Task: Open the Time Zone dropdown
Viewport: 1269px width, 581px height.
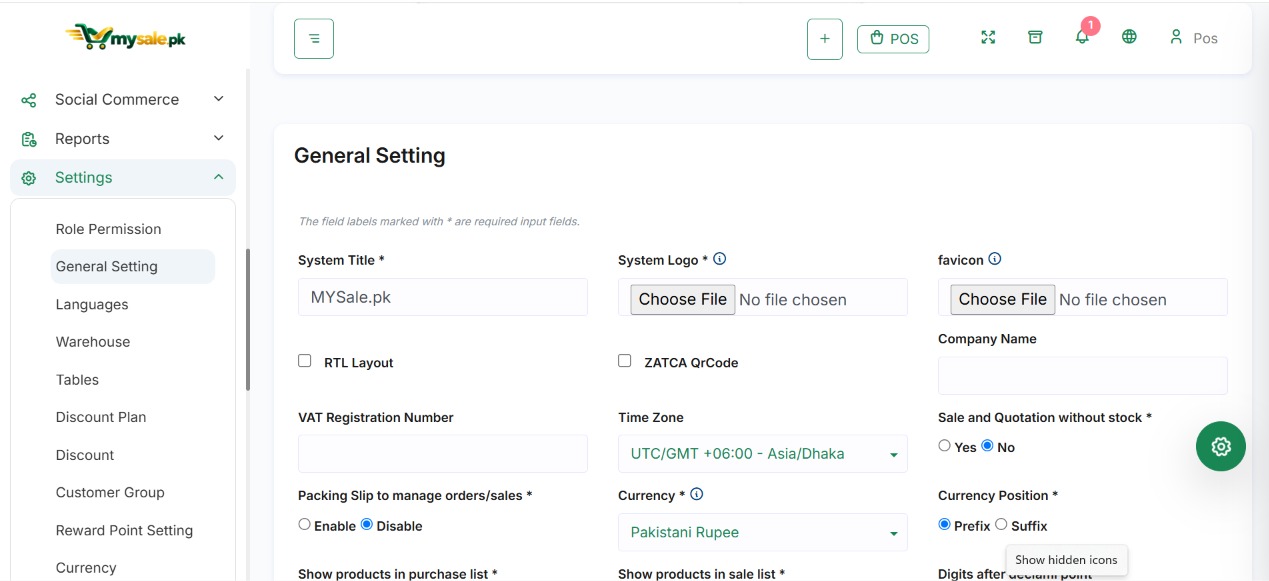Action: tap(763, 454)
